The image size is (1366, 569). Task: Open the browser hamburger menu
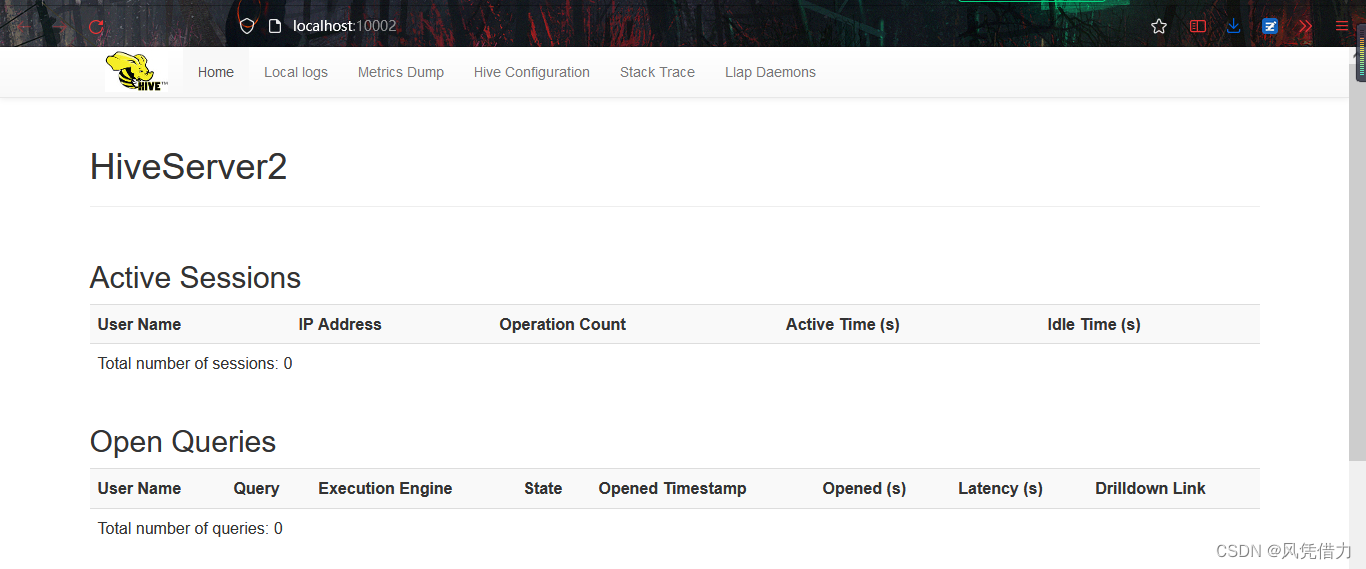pos(1342,27)
